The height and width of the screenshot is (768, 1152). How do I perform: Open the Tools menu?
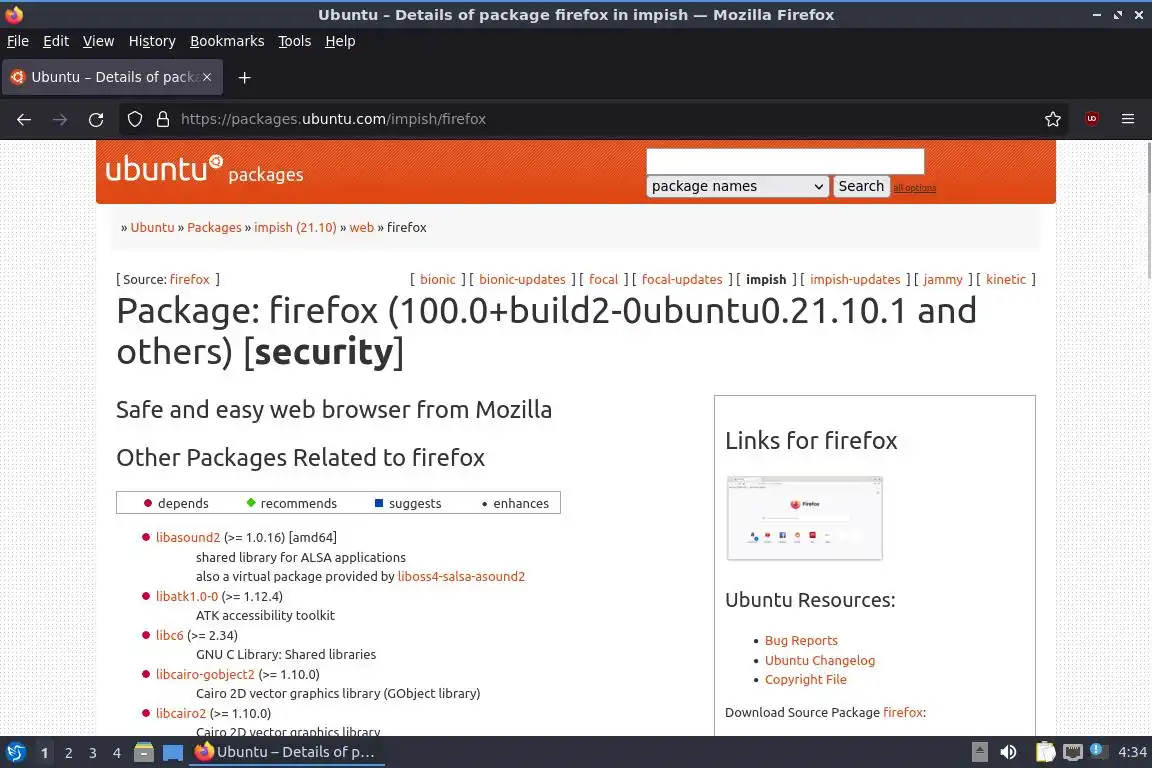[x=295, y=41]
